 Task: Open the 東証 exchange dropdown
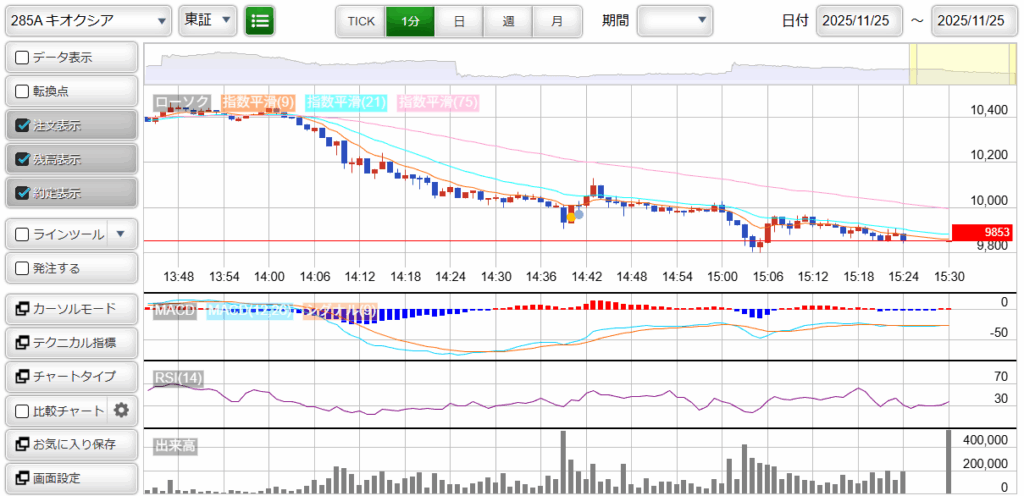[208, 20]
